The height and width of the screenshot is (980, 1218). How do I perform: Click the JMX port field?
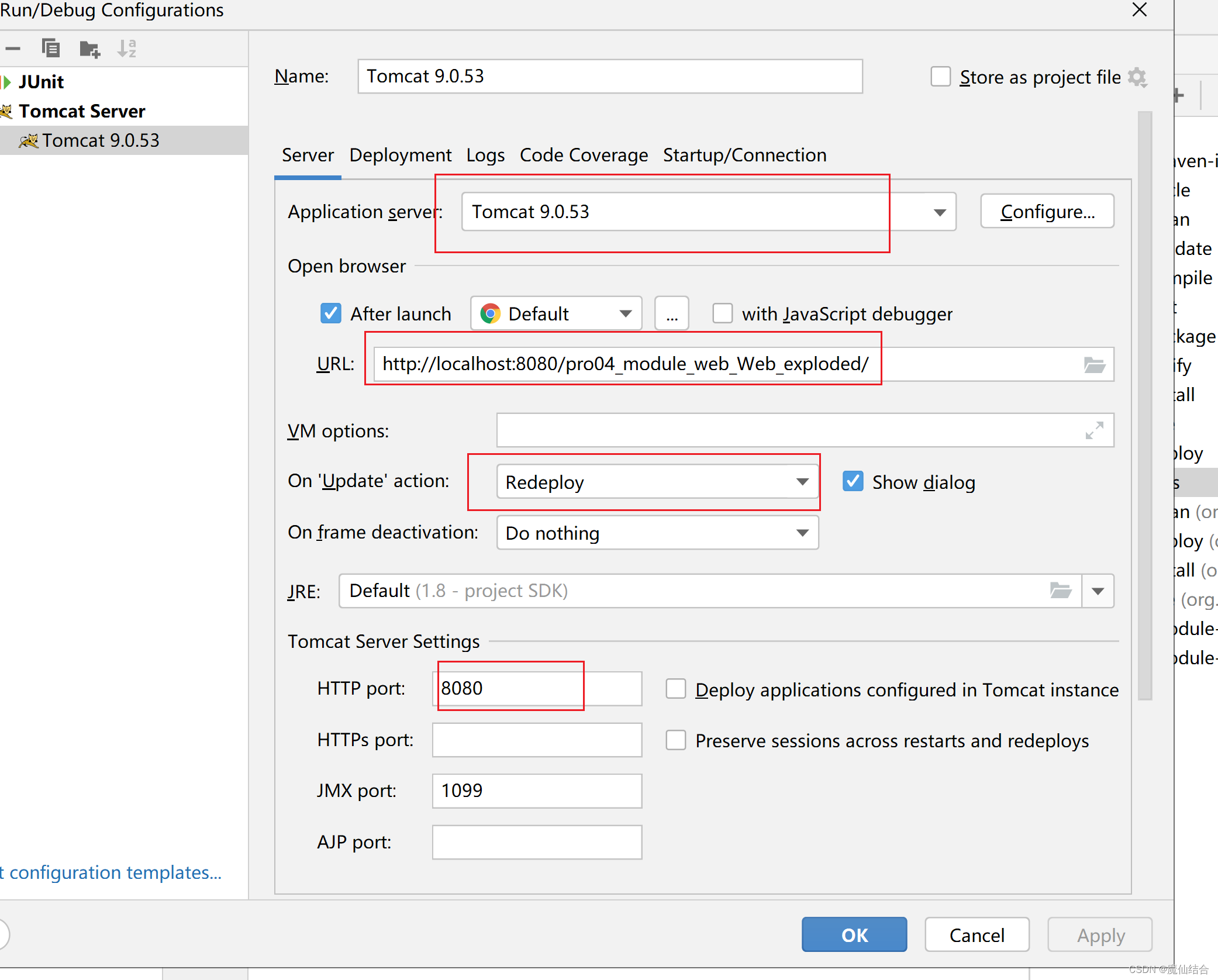537,791
